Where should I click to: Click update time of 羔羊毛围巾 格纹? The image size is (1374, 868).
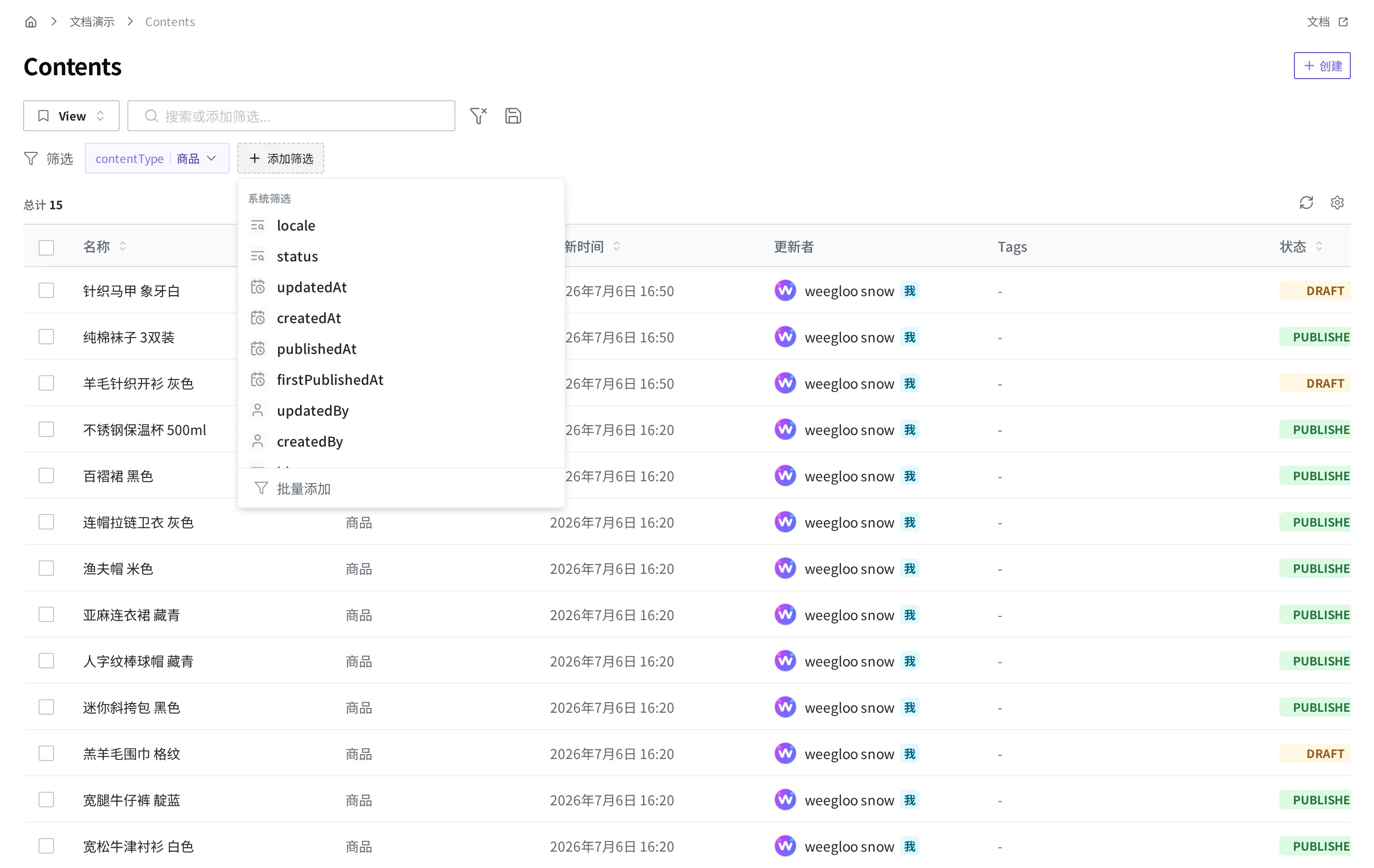(612, 754)
